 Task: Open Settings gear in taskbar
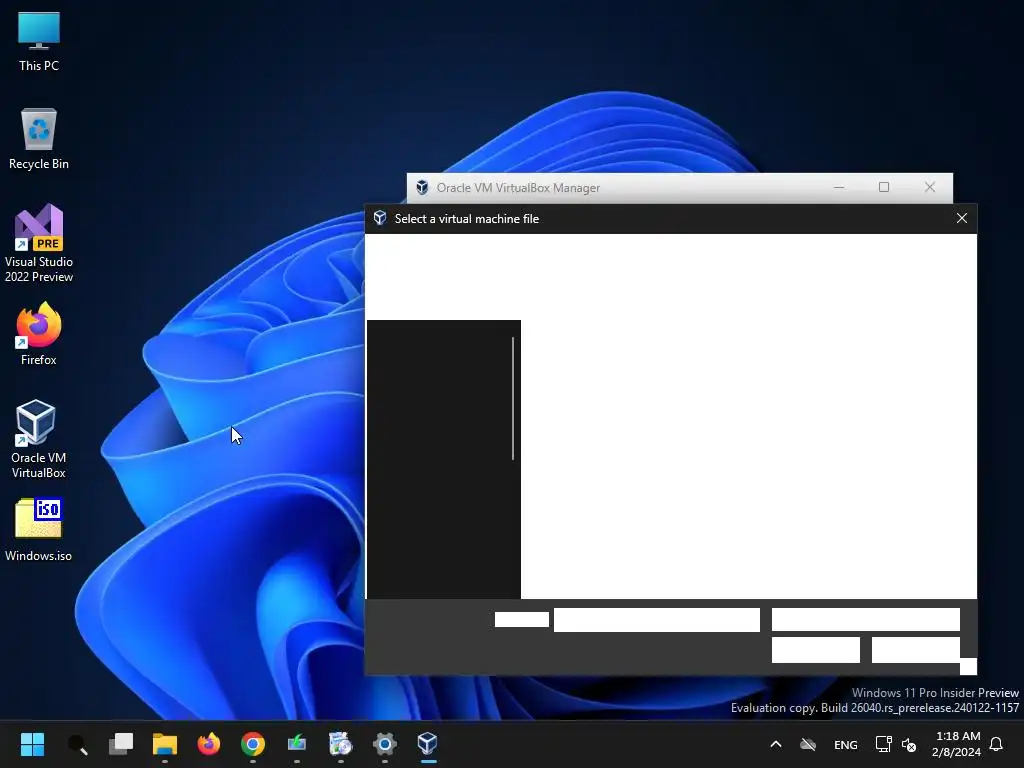click(385, 744)
